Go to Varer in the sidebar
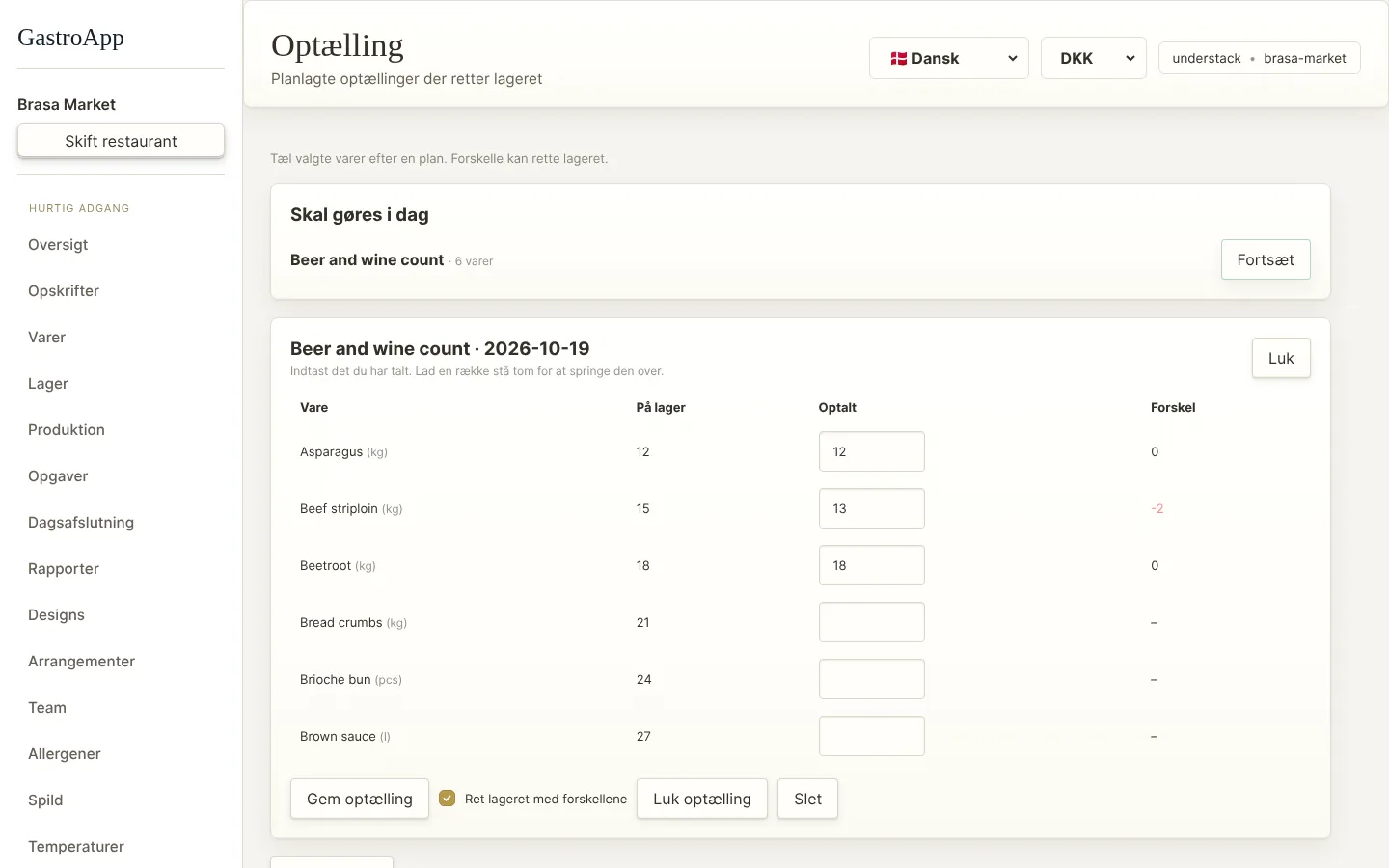 (47, 338)
